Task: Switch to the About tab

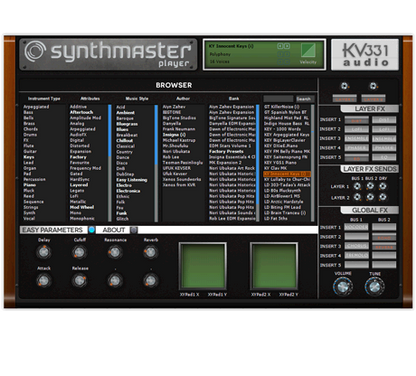Action: [113, 230]
